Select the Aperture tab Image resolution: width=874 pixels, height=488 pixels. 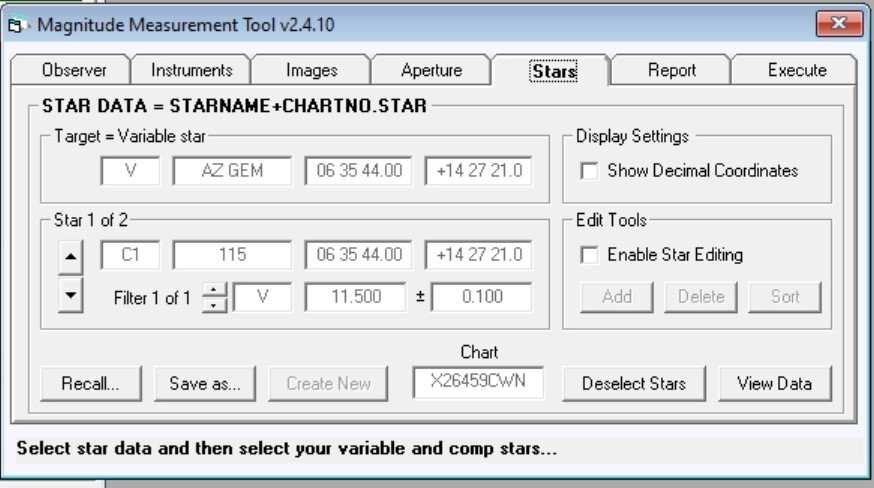[x=431, y=70]
